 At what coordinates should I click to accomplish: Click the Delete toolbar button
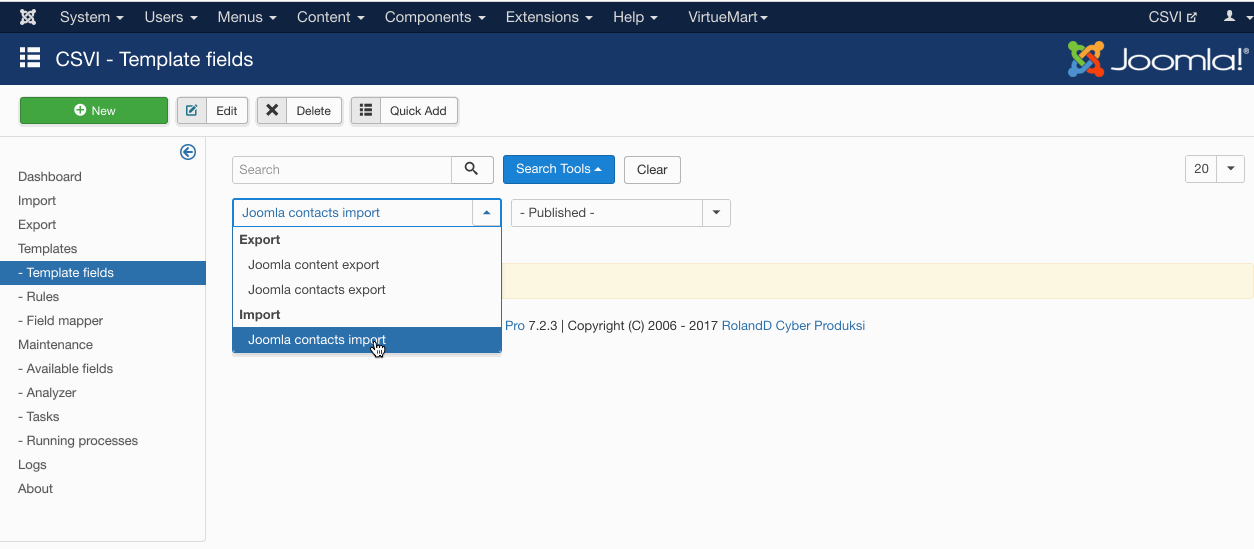(x=299, y=111)
